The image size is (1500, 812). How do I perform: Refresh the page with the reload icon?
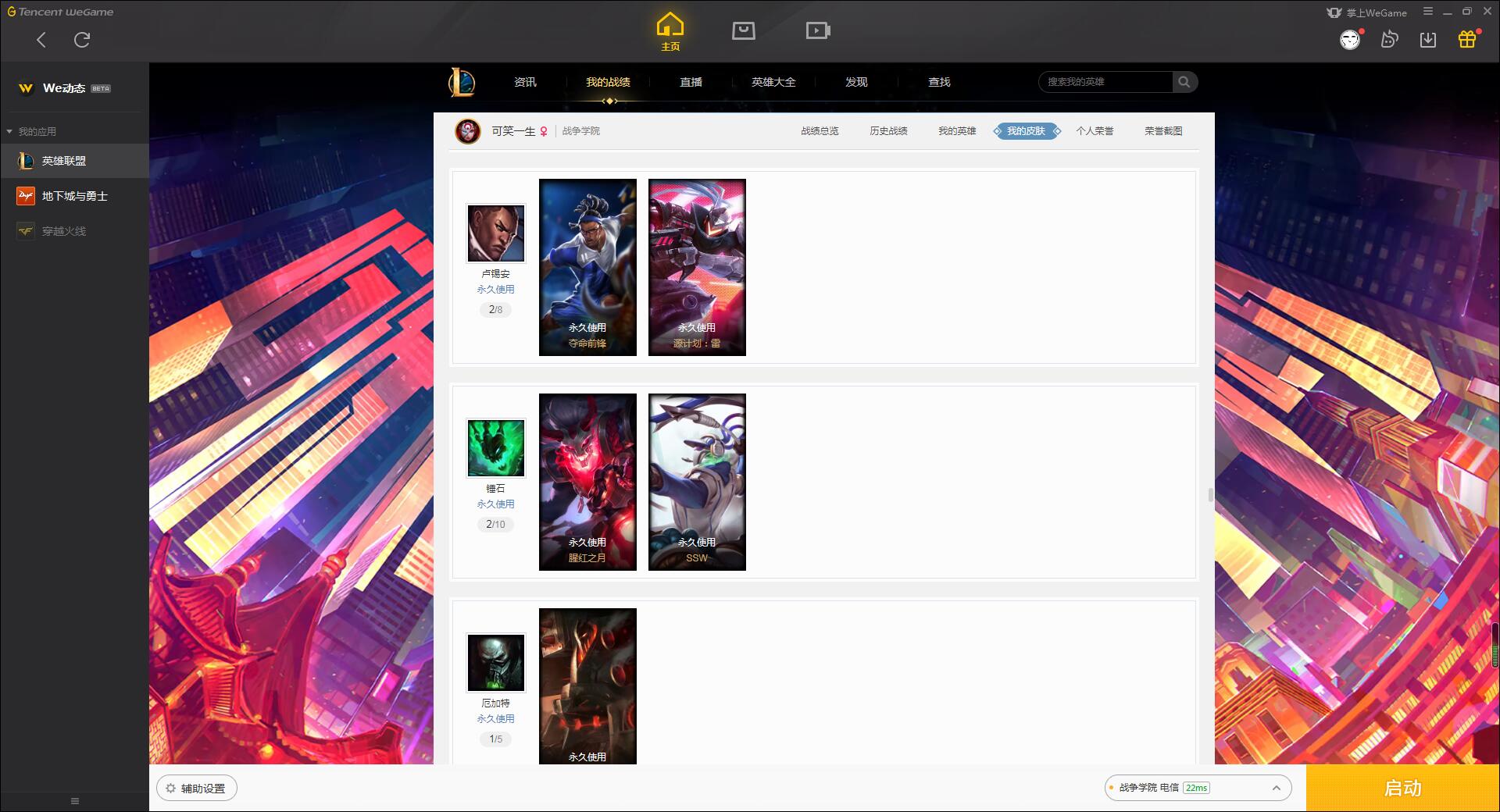(82, 40)
